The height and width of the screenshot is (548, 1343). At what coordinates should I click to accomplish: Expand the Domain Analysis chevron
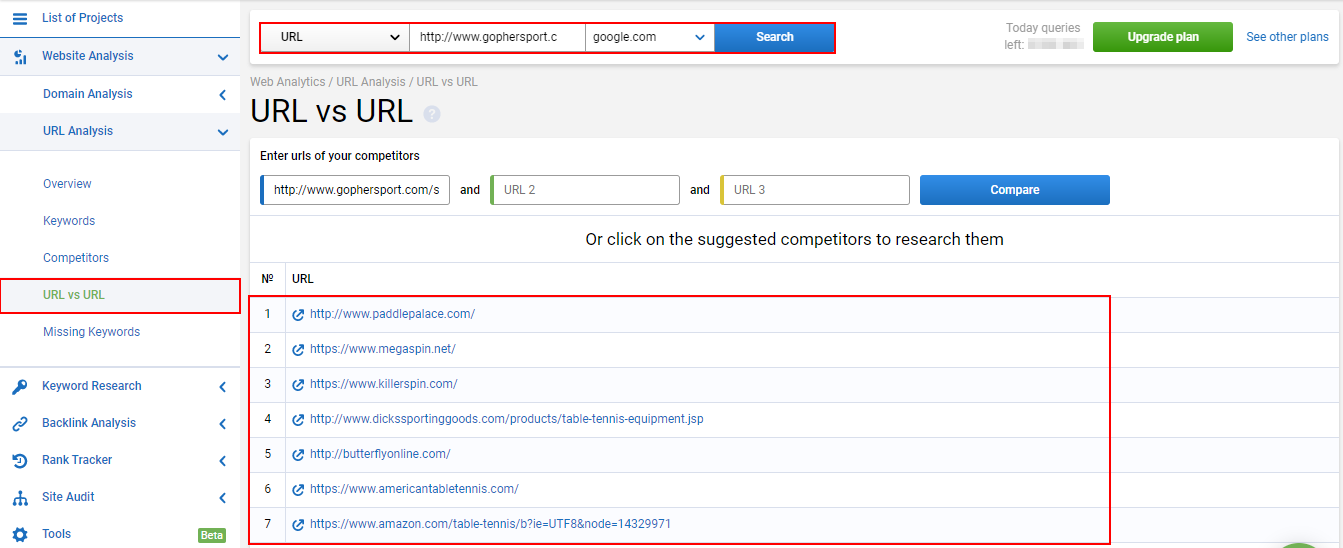point(223,95)
